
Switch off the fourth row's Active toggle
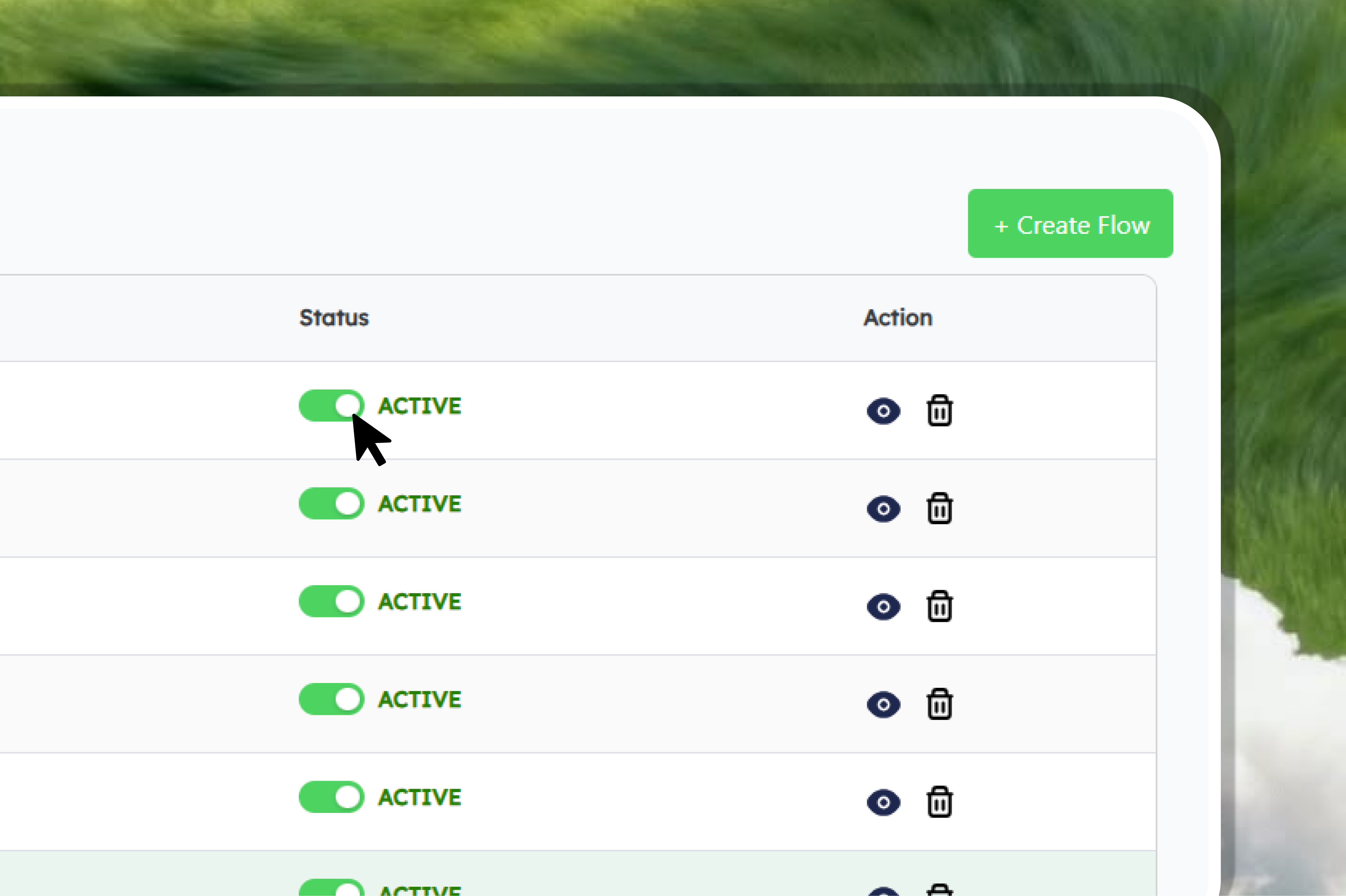[x=331, y=699]
